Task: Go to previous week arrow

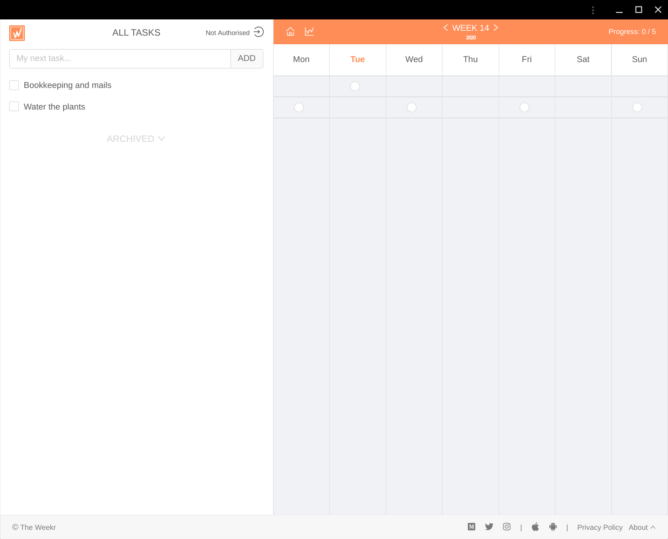Action: pos(445,28)
